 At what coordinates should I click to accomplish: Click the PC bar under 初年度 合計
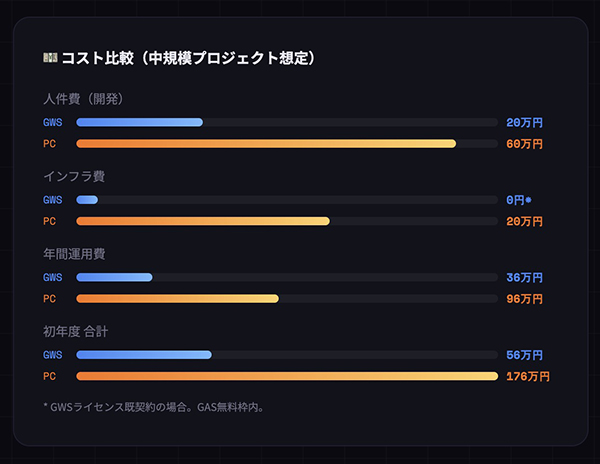click(287, 376)
